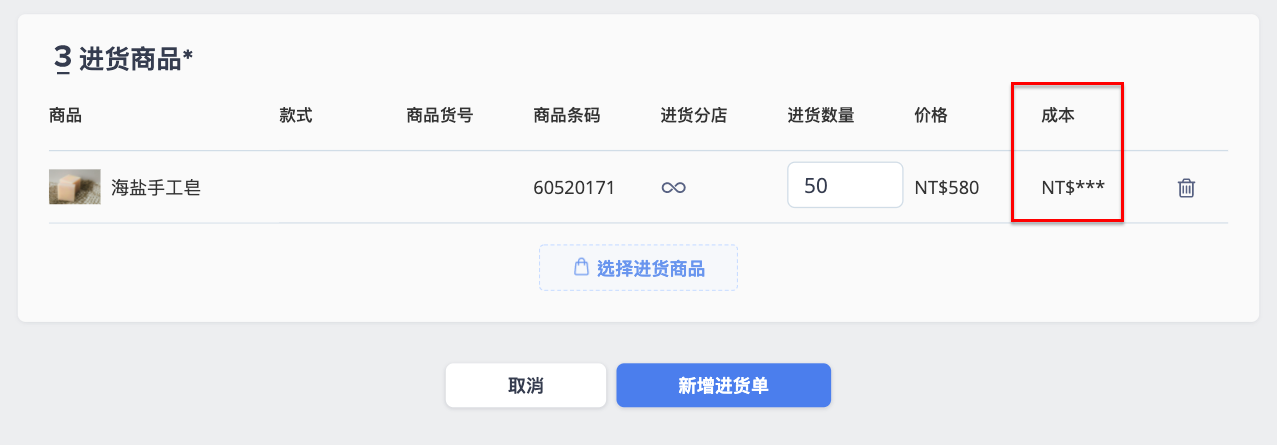Open the 海盐手工皂 product thumbnail
The image size is (1277, 445).
click(x=75, y=187)
